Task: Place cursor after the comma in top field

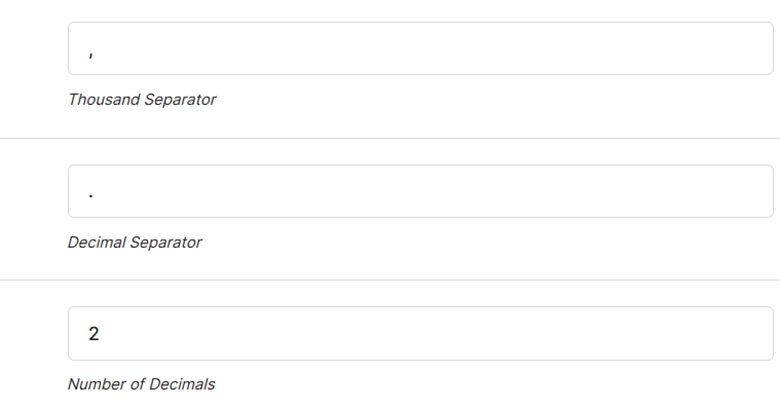Action: point(95,54)
